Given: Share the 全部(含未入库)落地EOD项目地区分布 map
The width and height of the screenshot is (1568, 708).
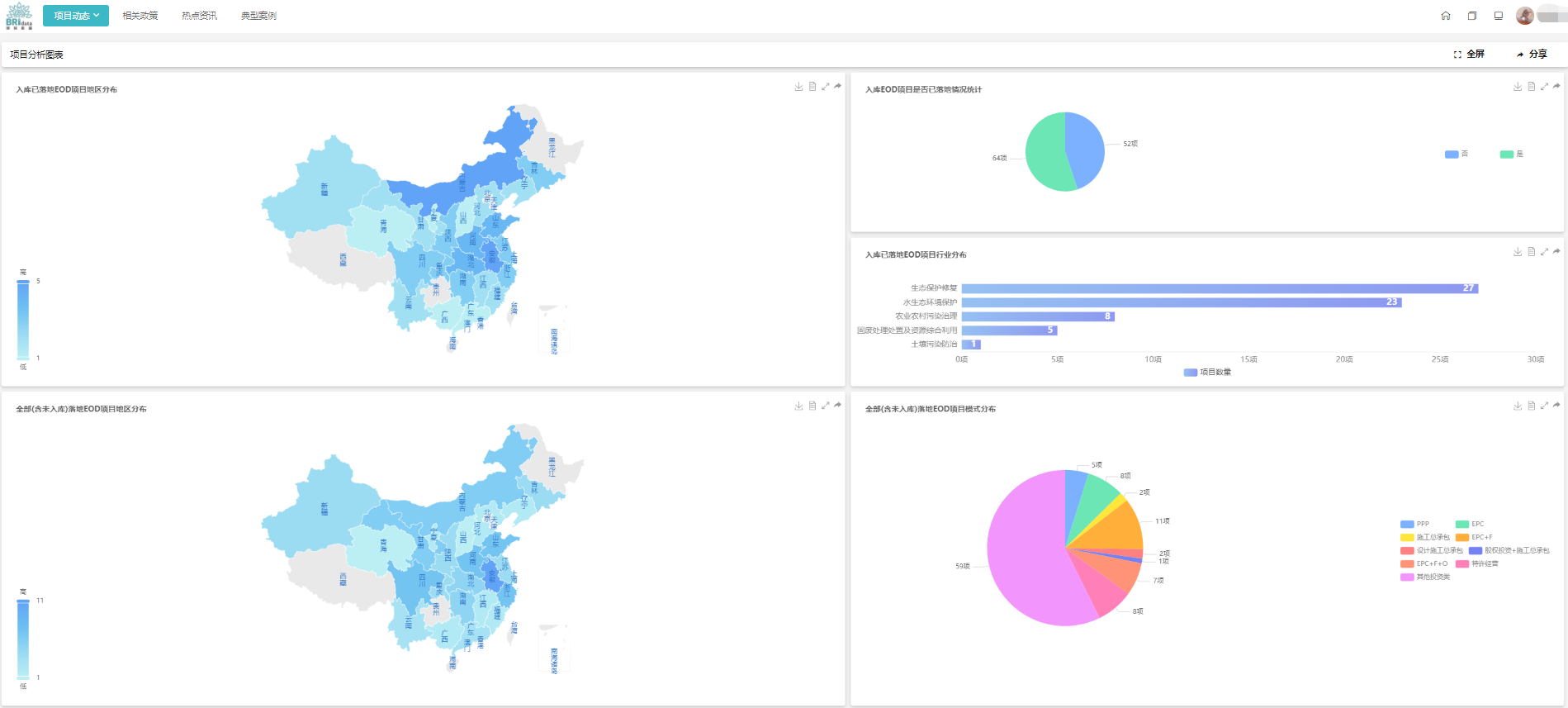Looking at the screenshot, I should coord(837,406).
